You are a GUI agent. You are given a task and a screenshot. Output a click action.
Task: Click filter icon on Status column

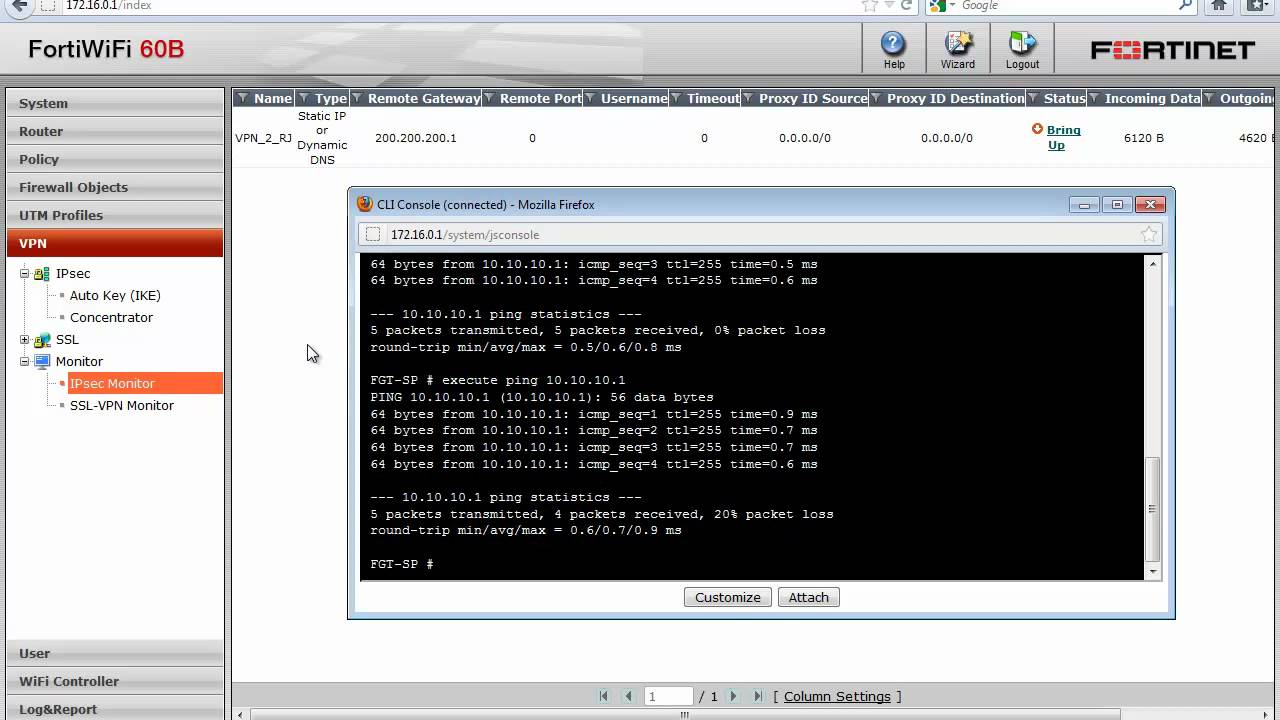(1033, 98)
